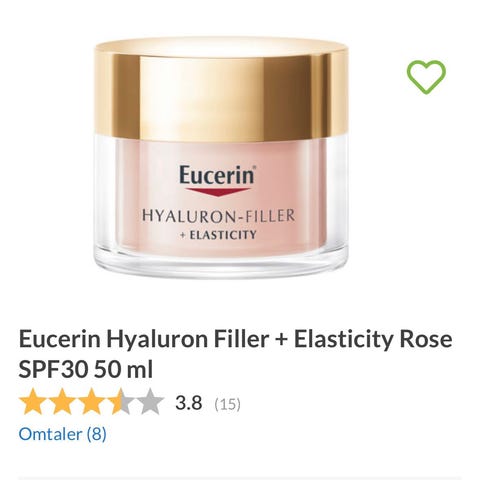Image resolution: width=480 pixels, height=480 pixels.
Task: Click the (15) ratings count
Action: (227, 404)
